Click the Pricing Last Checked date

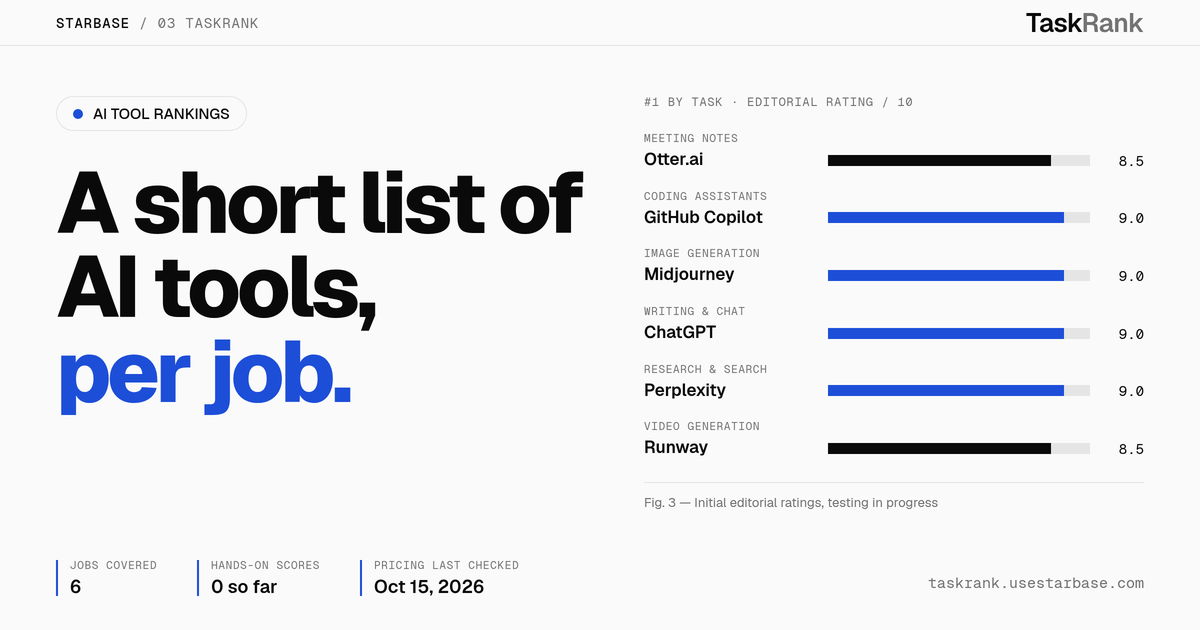429,587
